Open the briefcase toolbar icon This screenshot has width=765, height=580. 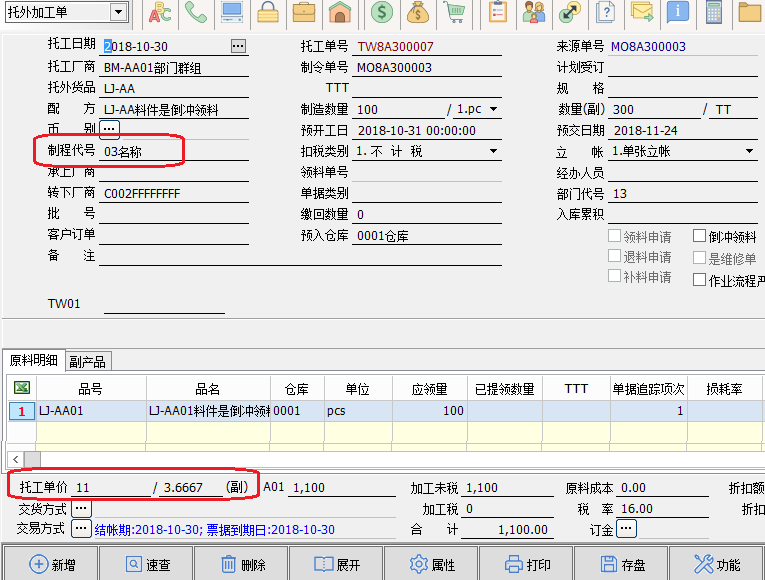304,13
